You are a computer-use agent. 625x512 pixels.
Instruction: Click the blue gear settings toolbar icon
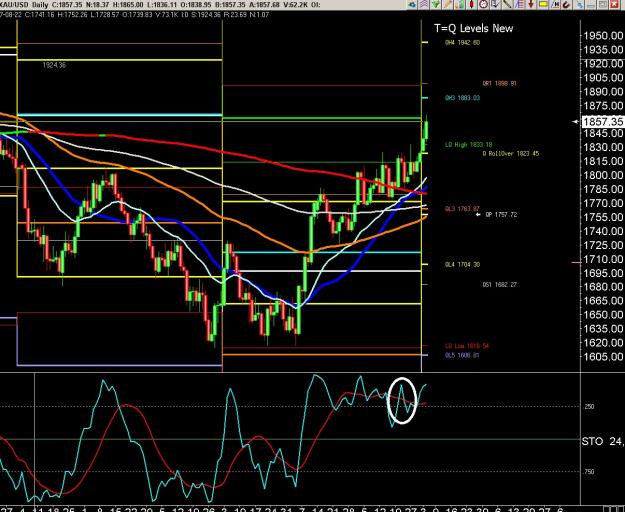coord(412,4)
